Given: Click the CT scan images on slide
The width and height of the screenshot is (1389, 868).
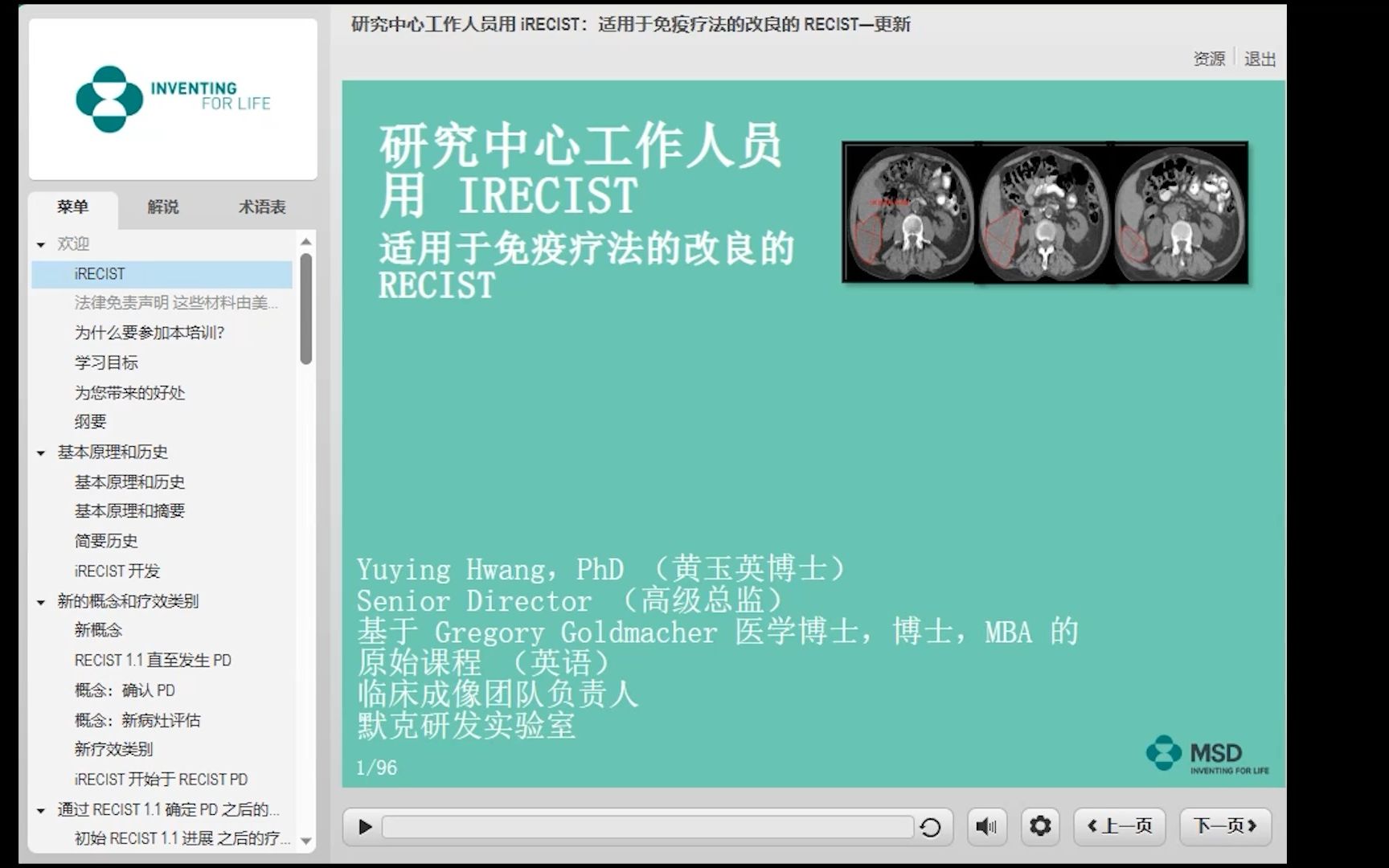Looking at the screenshot, I should click(x=1045, y=213).
